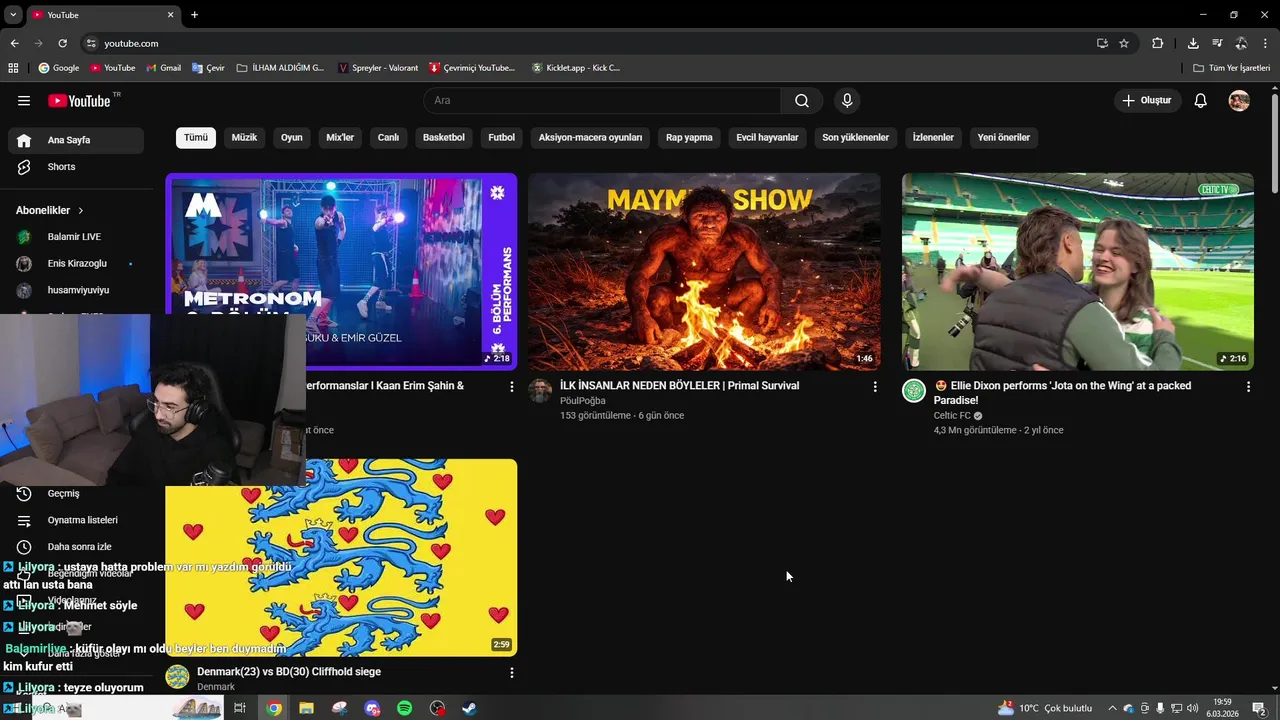Open Discord from the taskbar
The height and width of the screenshot is (720, 1280).
pyautogui.click(x=372, y=708)
